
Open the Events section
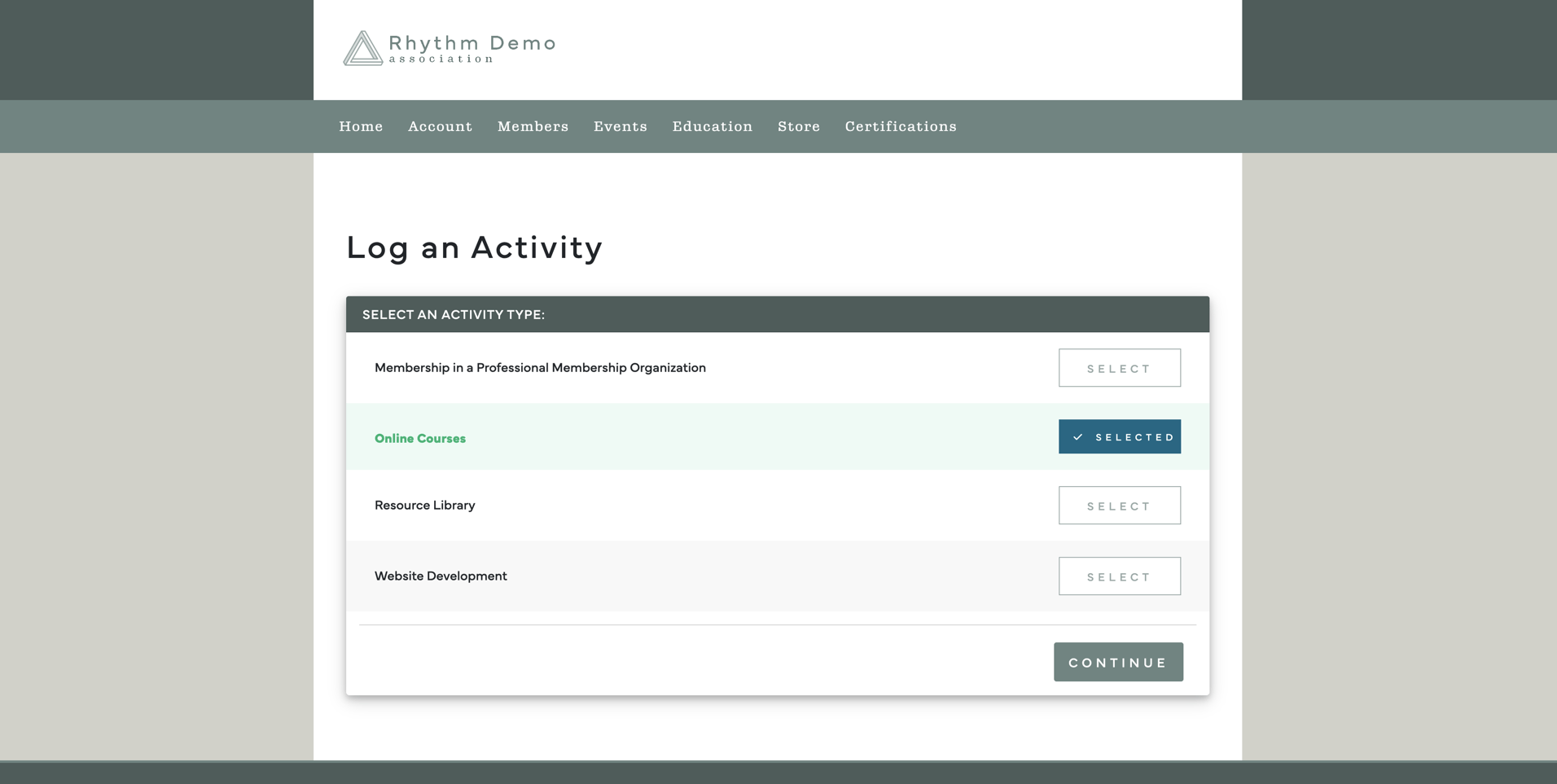(621, 126)
